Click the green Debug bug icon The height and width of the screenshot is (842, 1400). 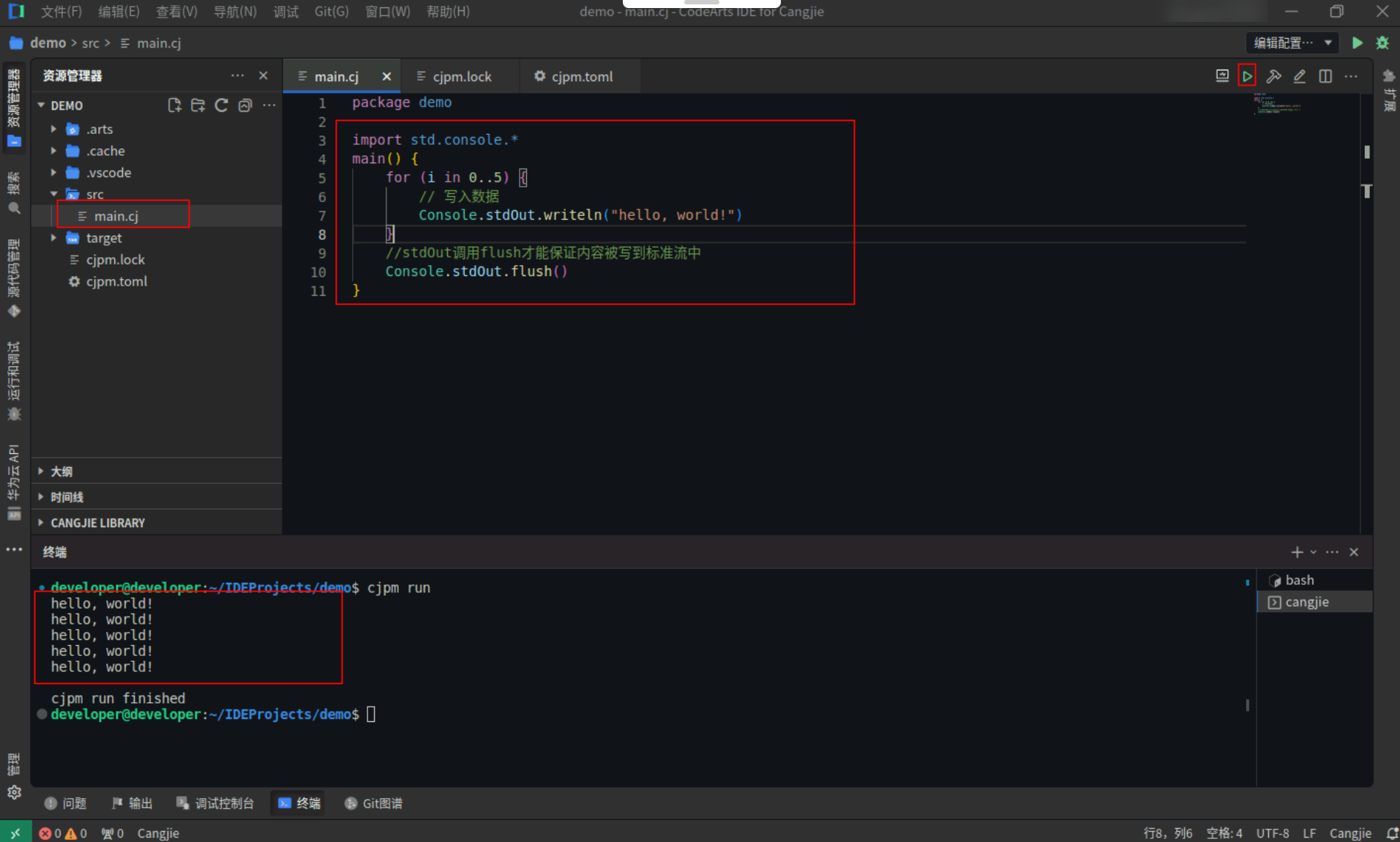(x=1382, y=42)
